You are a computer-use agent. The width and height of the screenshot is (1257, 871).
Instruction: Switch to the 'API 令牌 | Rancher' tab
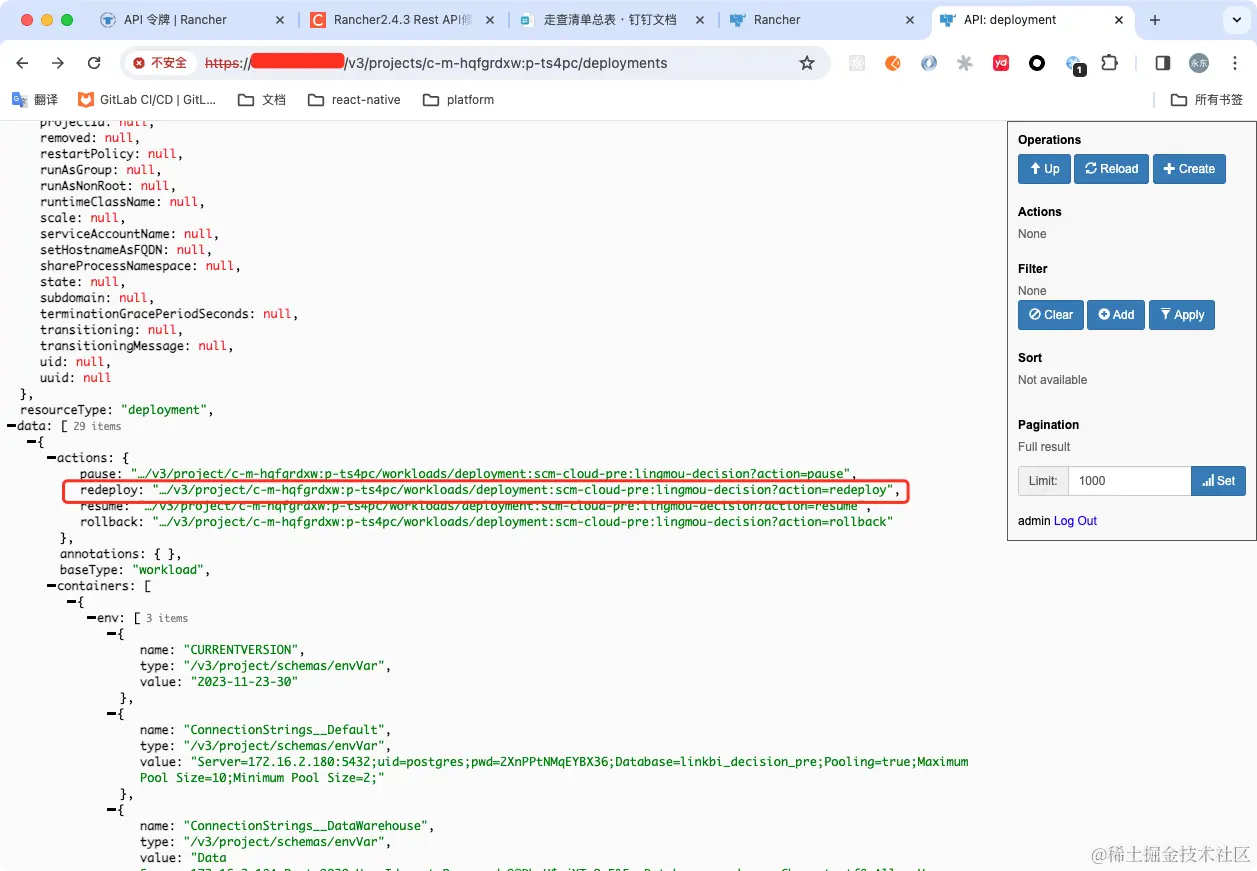(194, 20)
